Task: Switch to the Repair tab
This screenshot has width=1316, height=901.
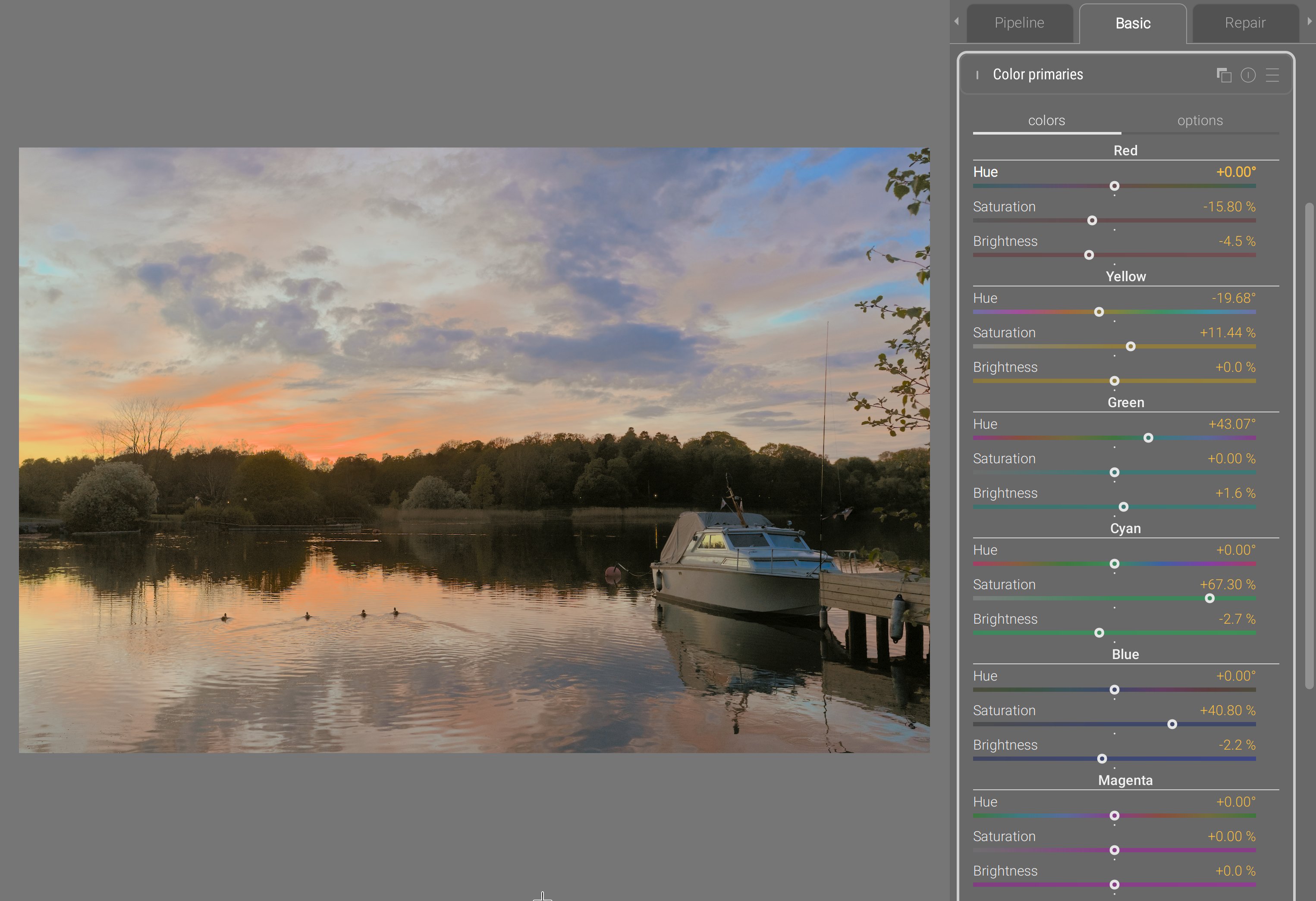Action: [1245, 23]
